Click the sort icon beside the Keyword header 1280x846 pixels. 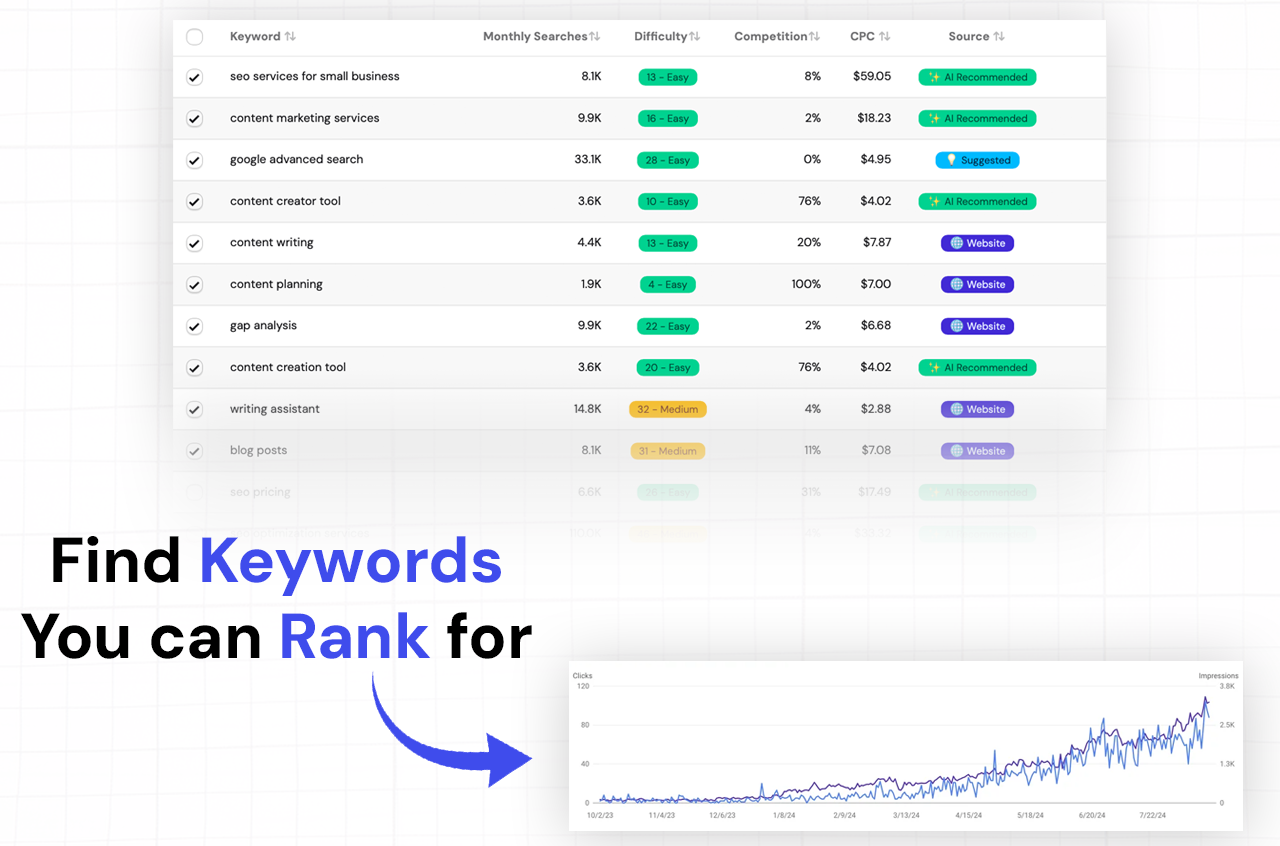[289, 36]
